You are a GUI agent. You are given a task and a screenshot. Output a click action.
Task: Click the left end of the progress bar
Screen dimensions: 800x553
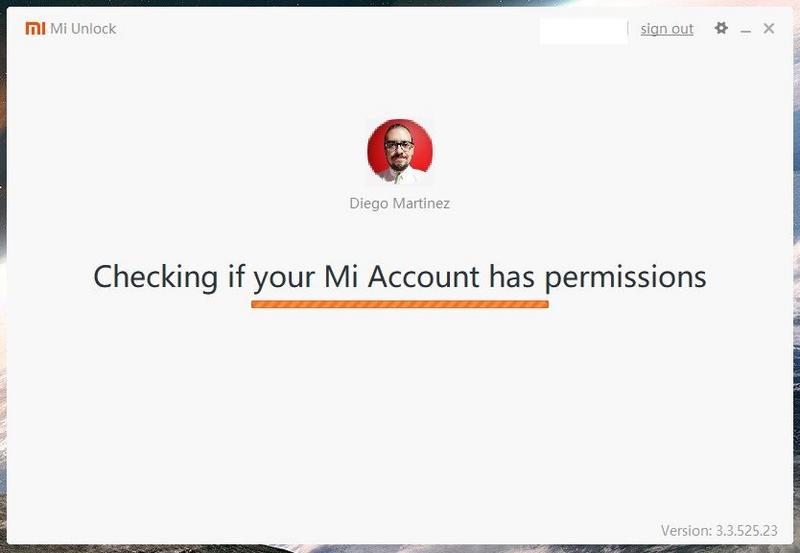pyautogui.click(x=255, y=305)
